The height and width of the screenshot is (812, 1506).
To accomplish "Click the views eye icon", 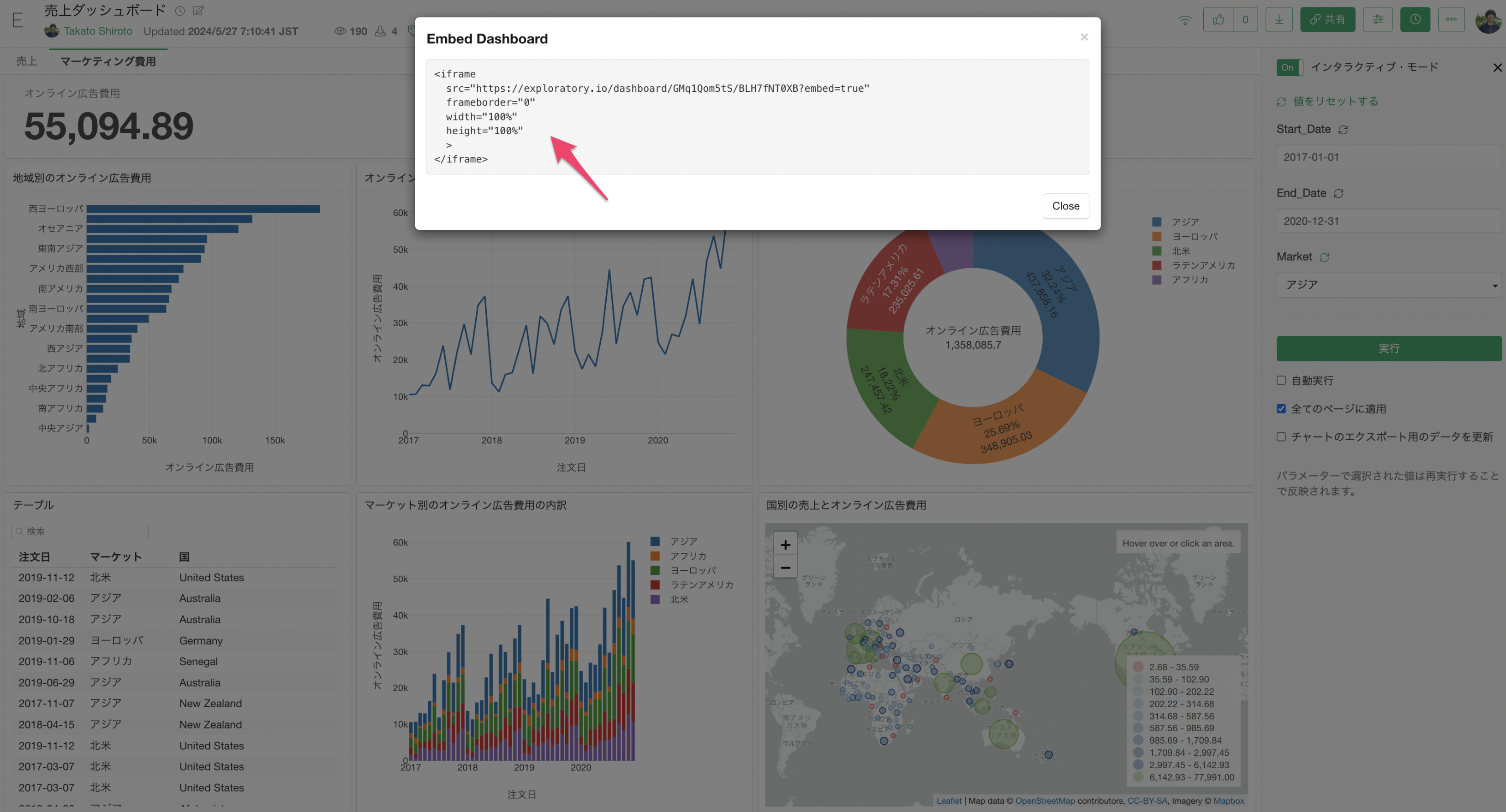I will click(340, 31).
